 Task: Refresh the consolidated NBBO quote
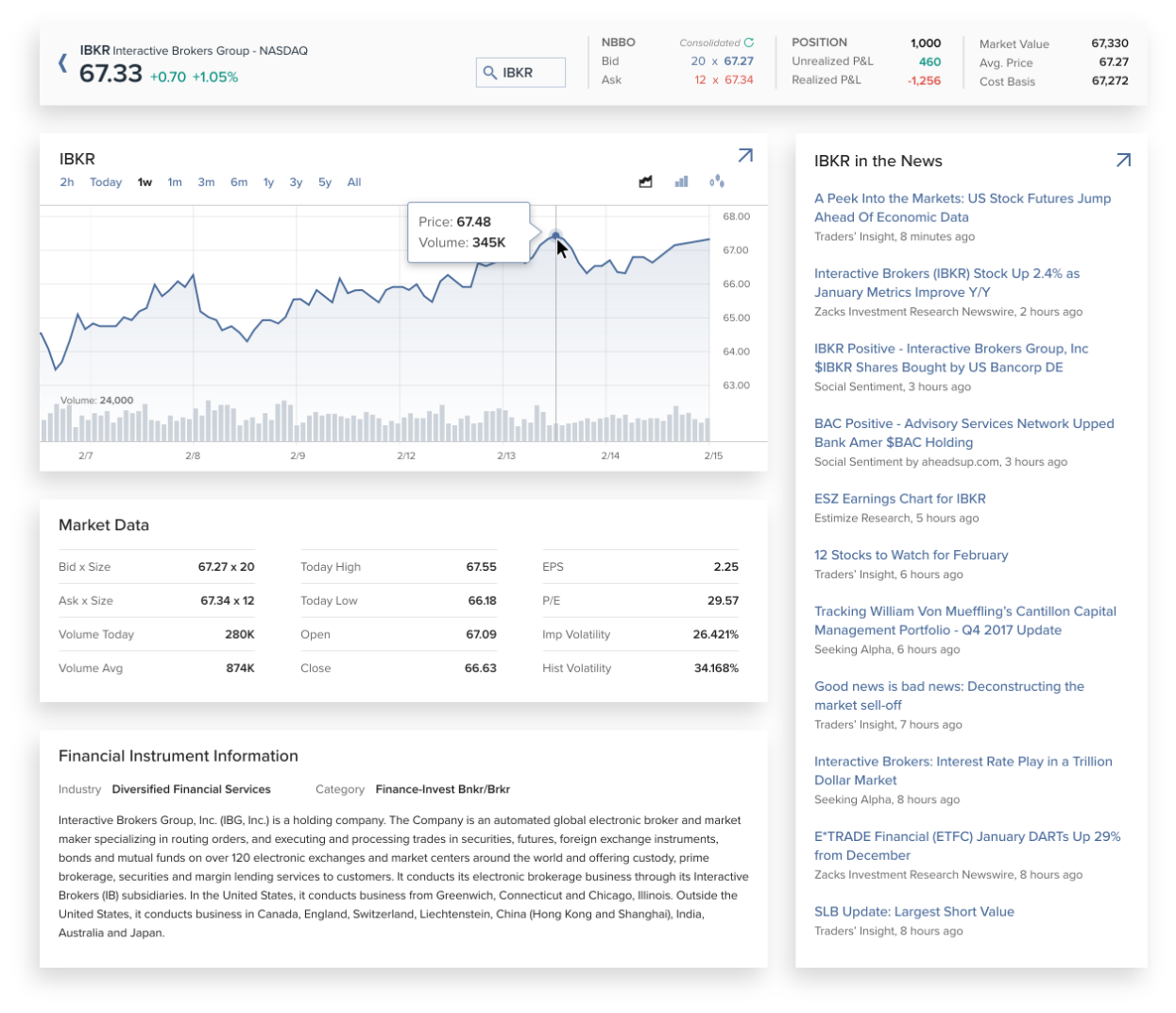749,43
